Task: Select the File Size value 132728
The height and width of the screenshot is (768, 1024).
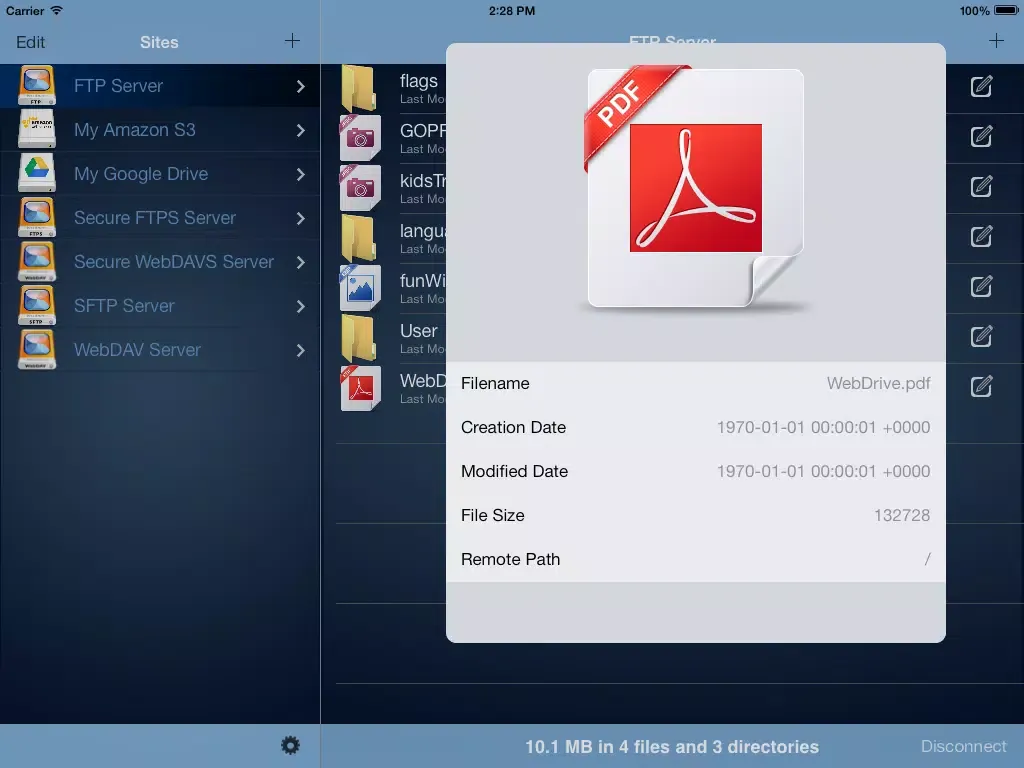Action: [902, 515]
